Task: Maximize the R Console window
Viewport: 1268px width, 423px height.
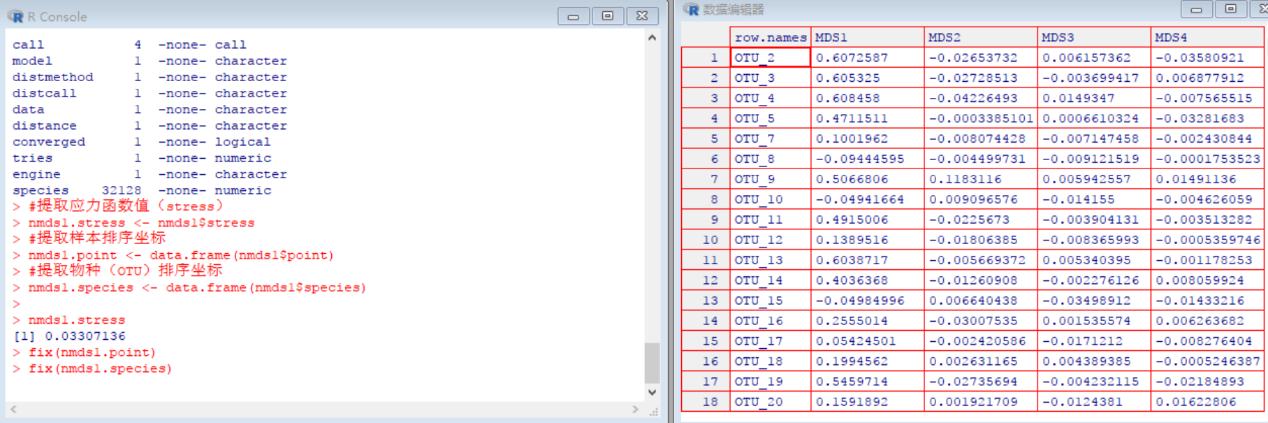Action: (607, 16)
